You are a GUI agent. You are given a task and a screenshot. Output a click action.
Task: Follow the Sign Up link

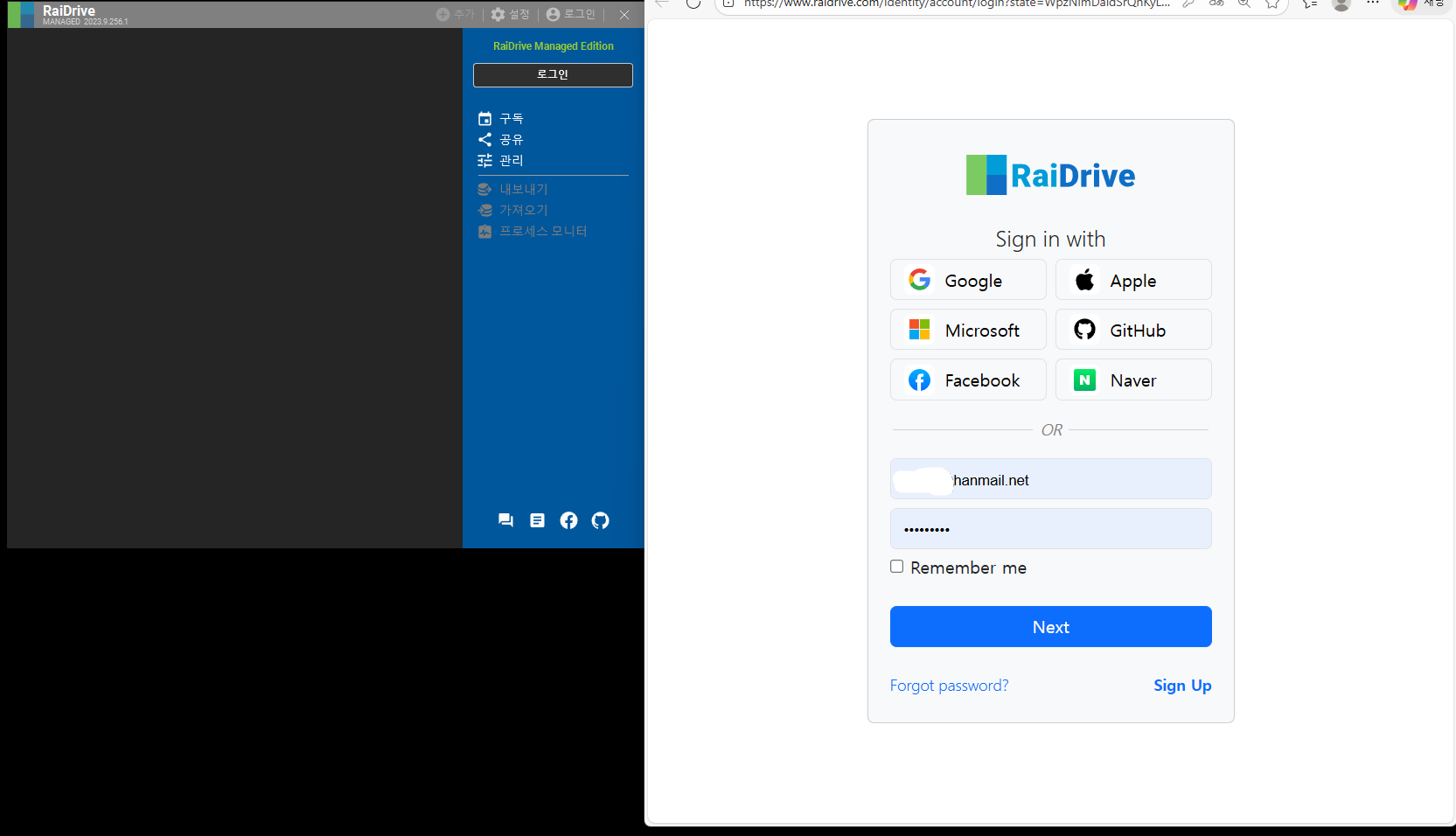point(1181,686)
